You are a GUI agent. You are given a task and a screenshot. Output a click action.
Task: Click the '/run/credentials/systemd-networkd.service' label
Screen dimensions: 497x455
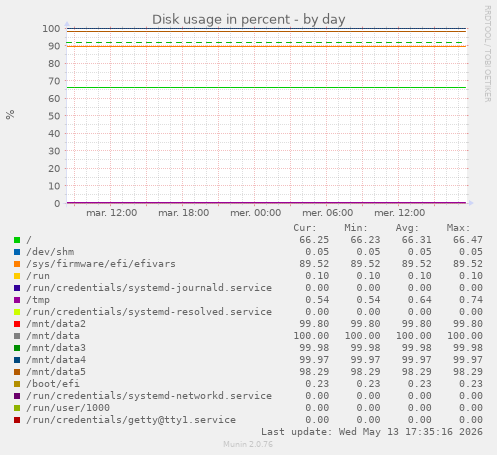(x=149, y=396)
